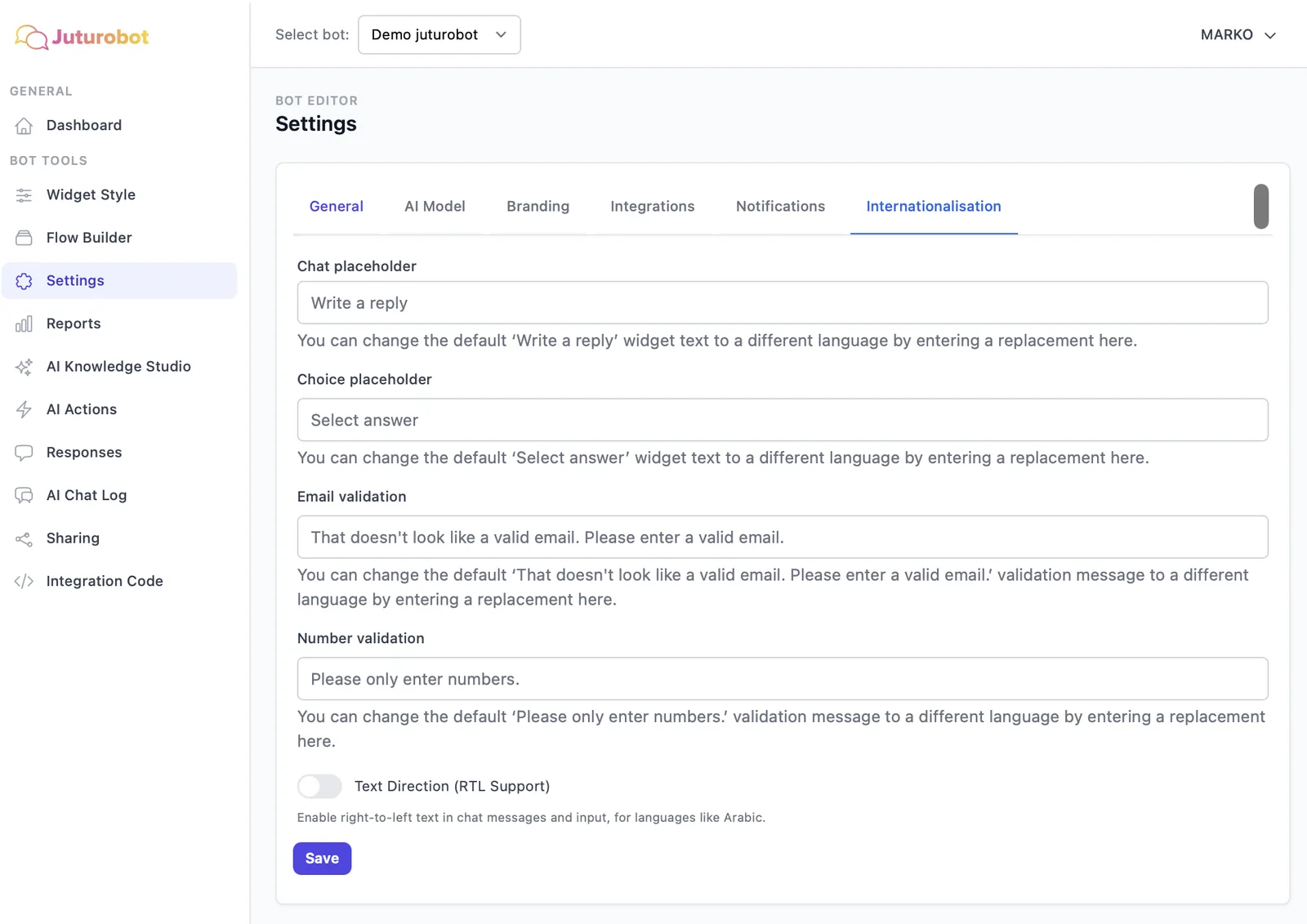Click the settings panel vertical scrollbar

[1261, 206]
